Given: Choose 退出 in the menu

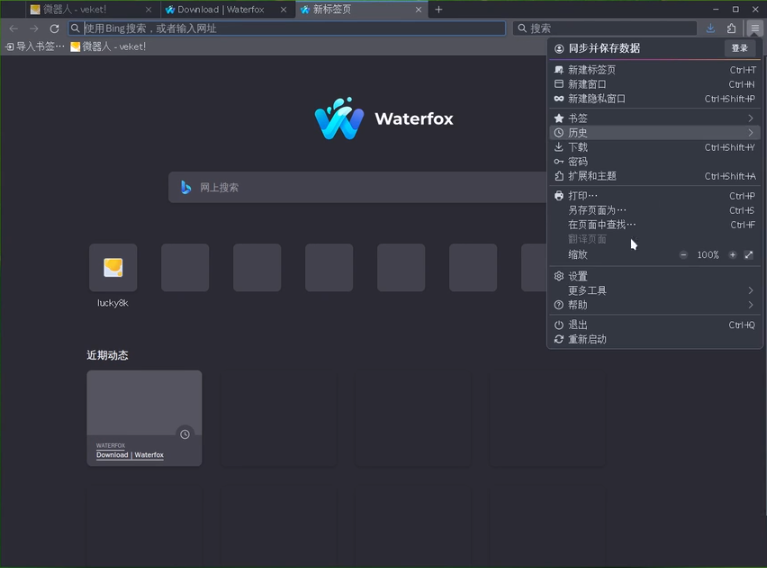Looking at the screenshot, I should pos(654,325).
